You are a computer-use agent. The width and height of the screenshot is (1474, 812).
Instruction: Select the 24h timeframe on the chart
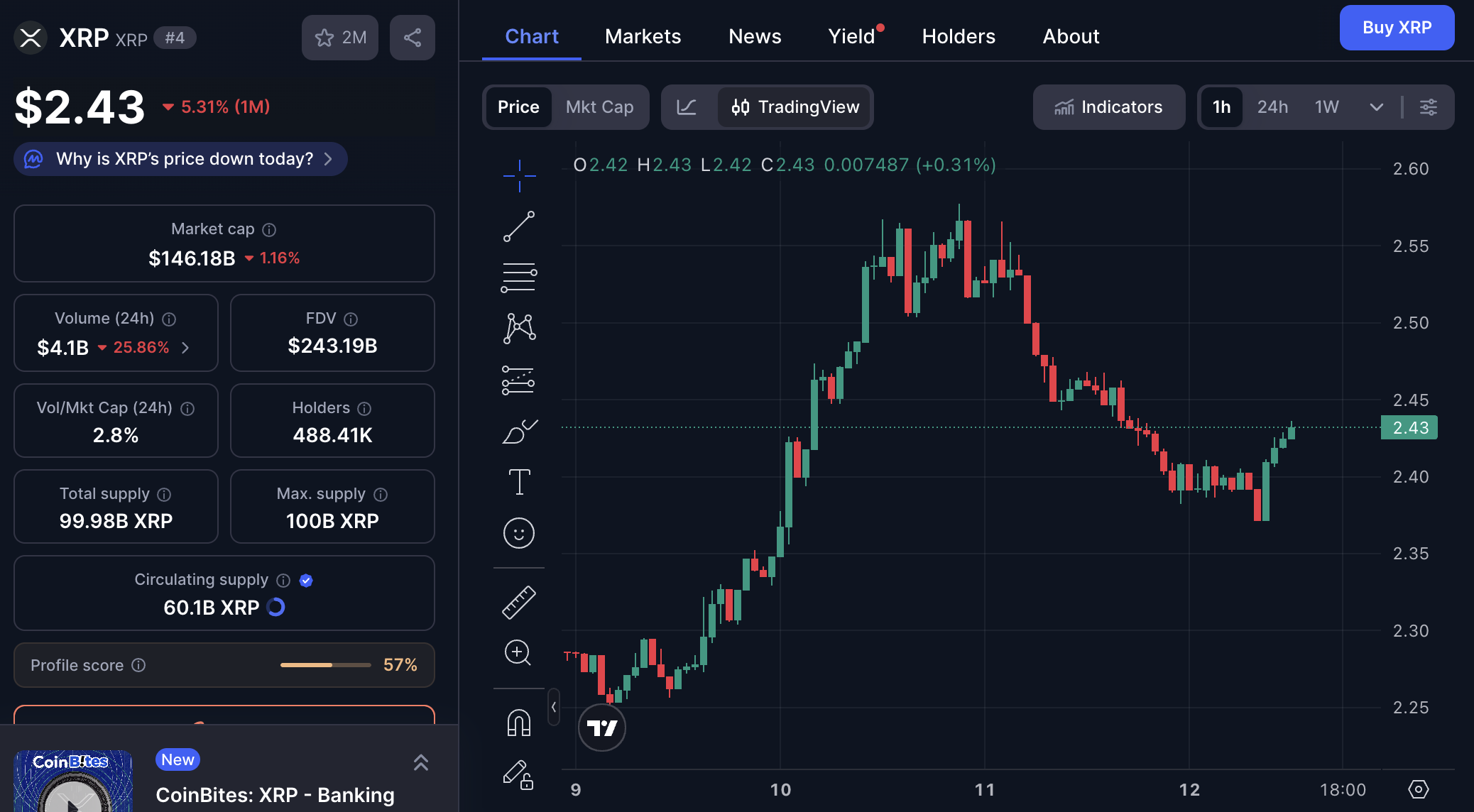pyautogui.click(x=1272, y=107)
